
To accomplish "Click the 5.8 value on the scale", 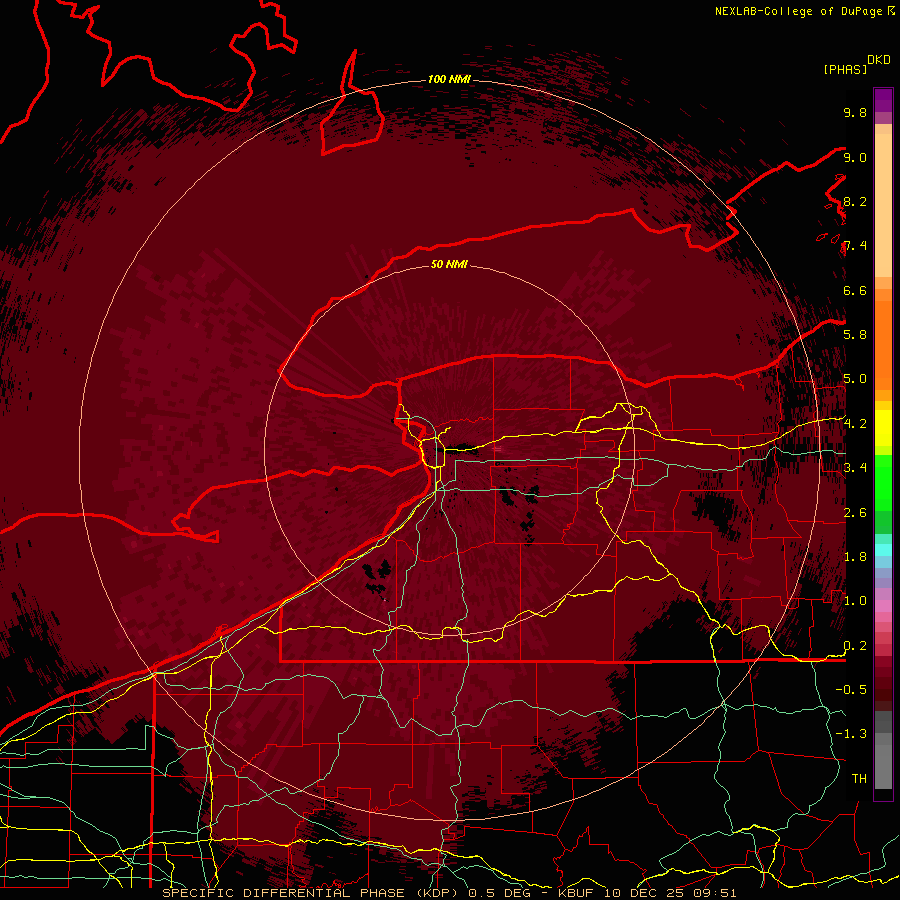I will pyautogui.click(x=855, y=335).
